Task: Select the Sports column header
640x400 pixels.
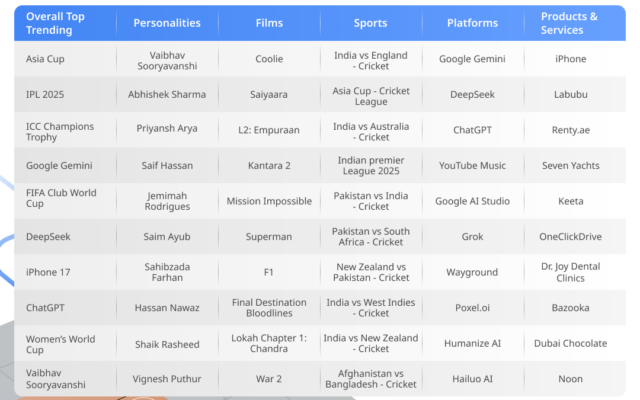Action: coord(370,22)
